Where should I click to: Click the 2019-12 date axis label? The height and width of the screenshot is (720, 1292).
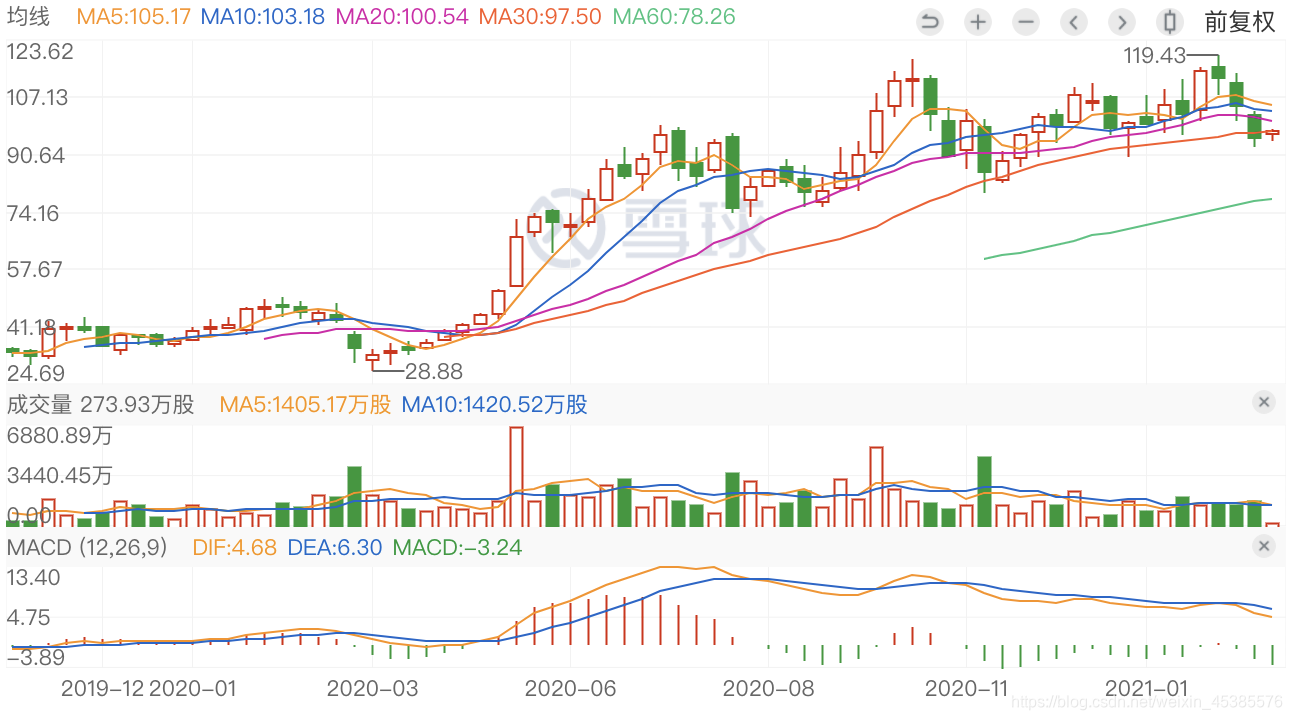103,688
